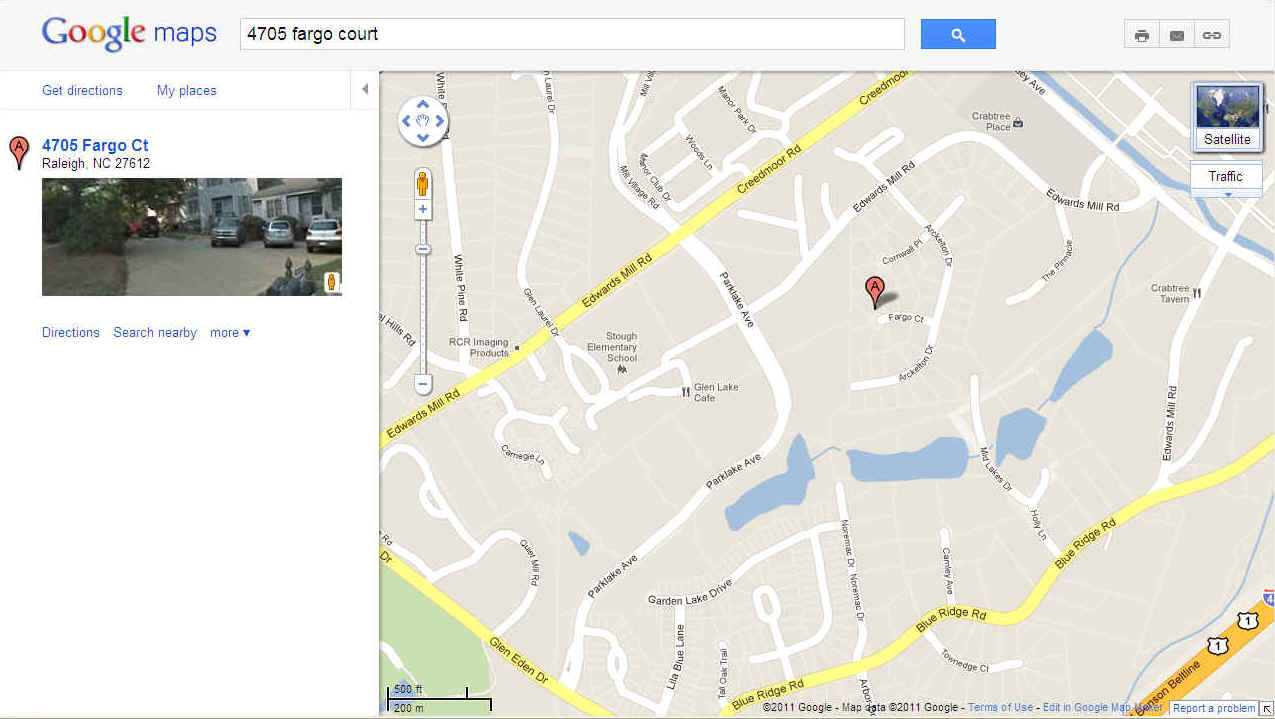
Task: Collapse the left side panel
Action: coord(365,89)
